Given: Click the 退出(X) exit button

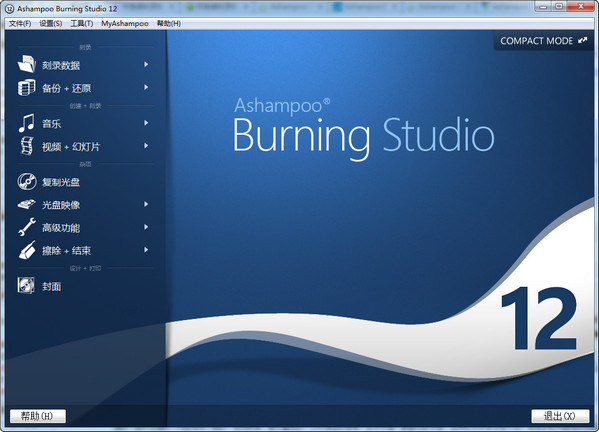Looking at the screenshot, I should tap(560, 416).
